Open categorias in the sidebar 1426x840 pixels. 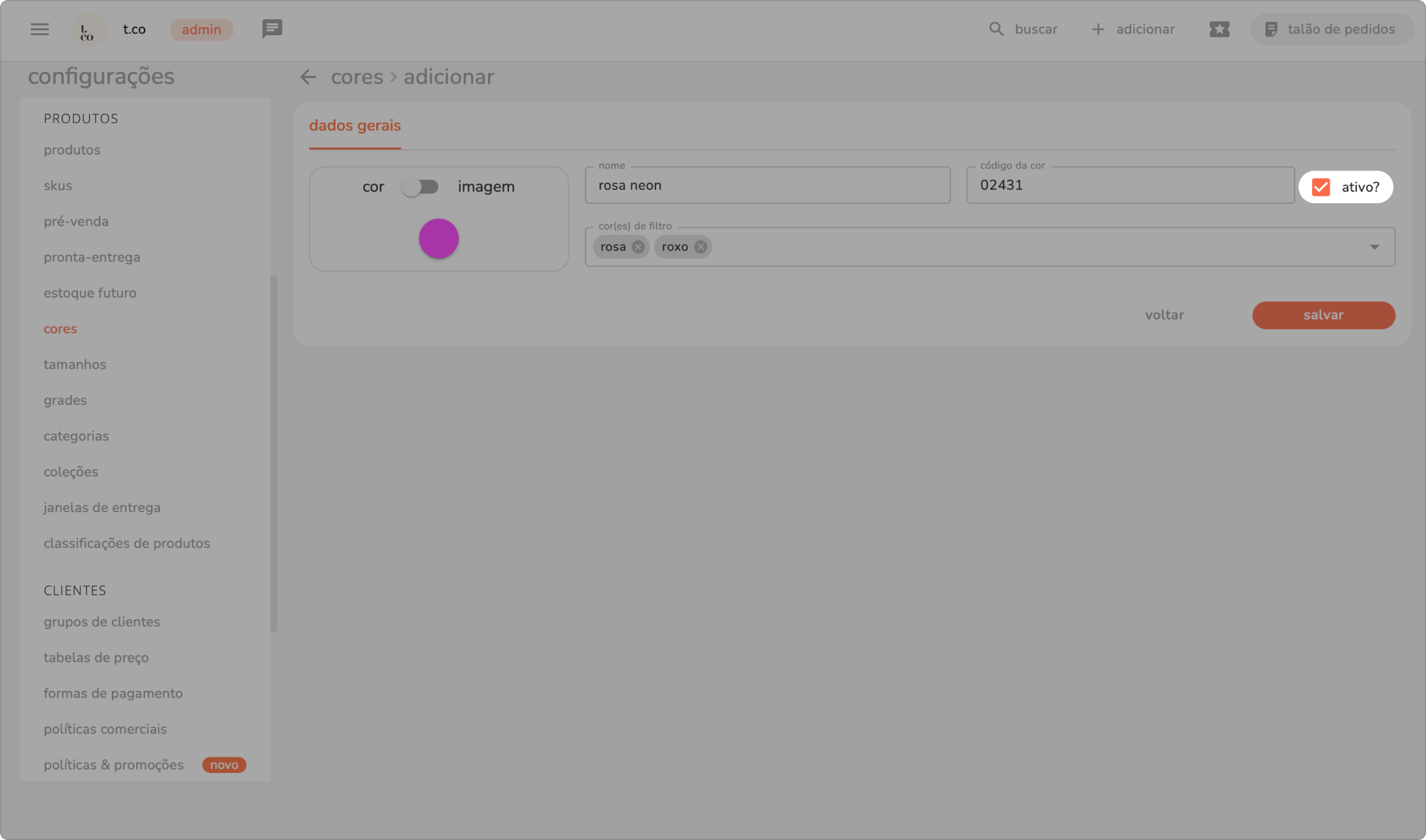pyautogui.click(x=76, y=436)
